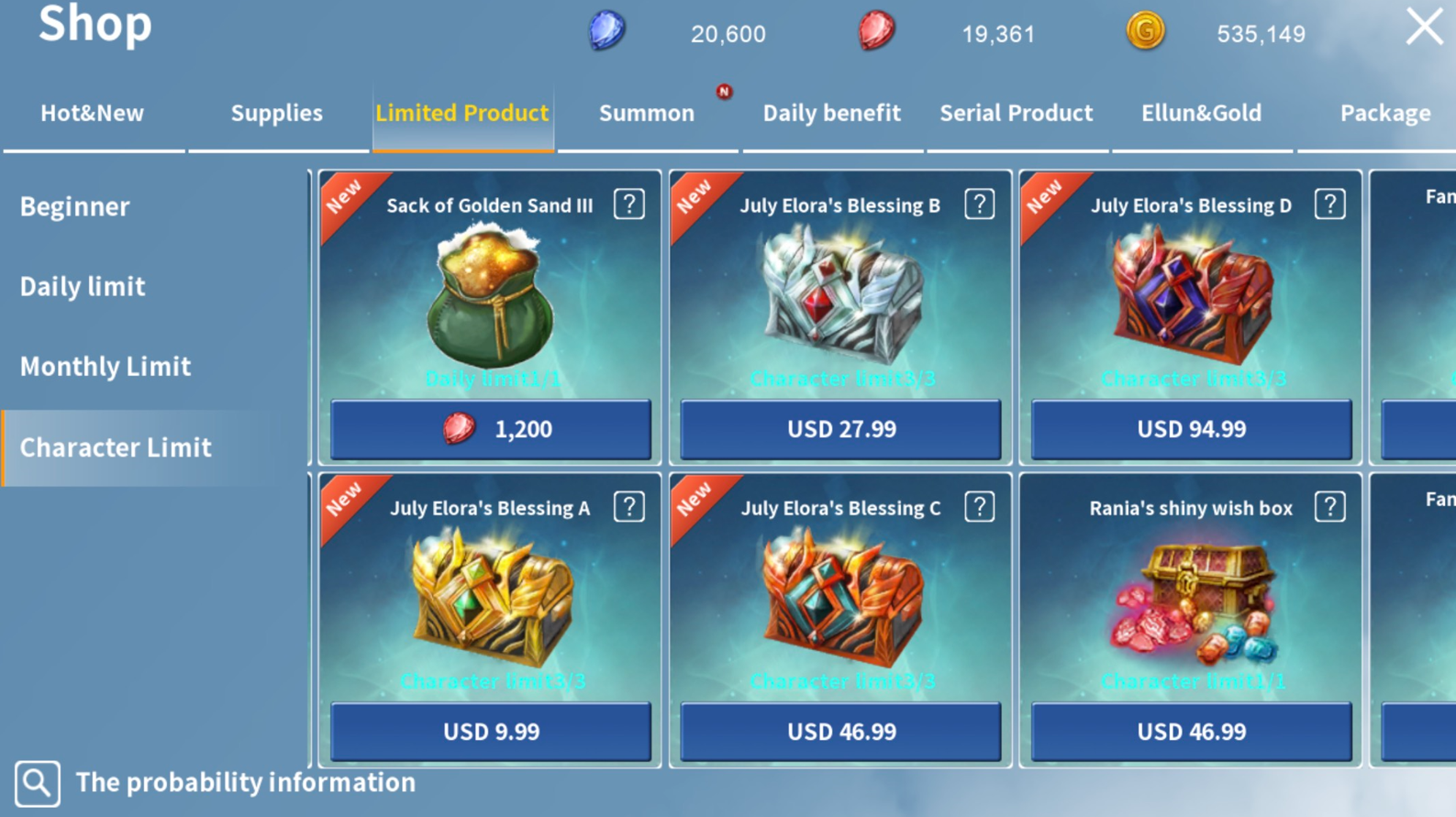Click question mark on July Elora's Blessing A
The width and height of the screenshot is (1456, 817).
(x=629, y=507)
